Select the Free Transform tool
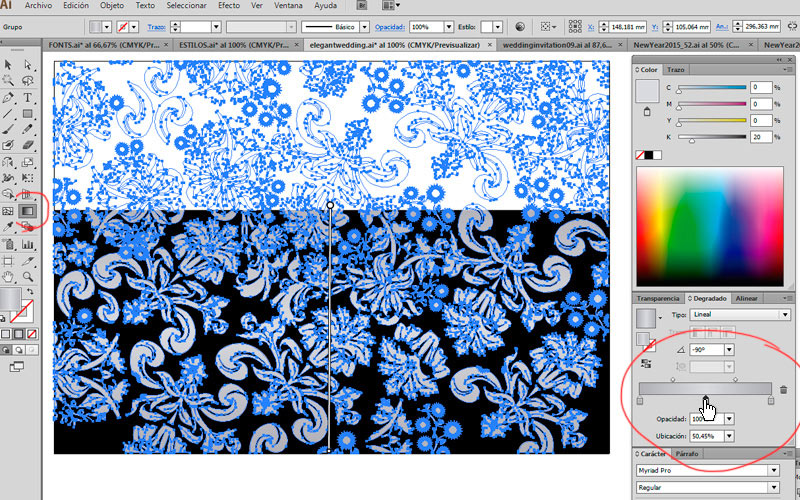Viewport: 800px width, 500px height. point(28,178)
